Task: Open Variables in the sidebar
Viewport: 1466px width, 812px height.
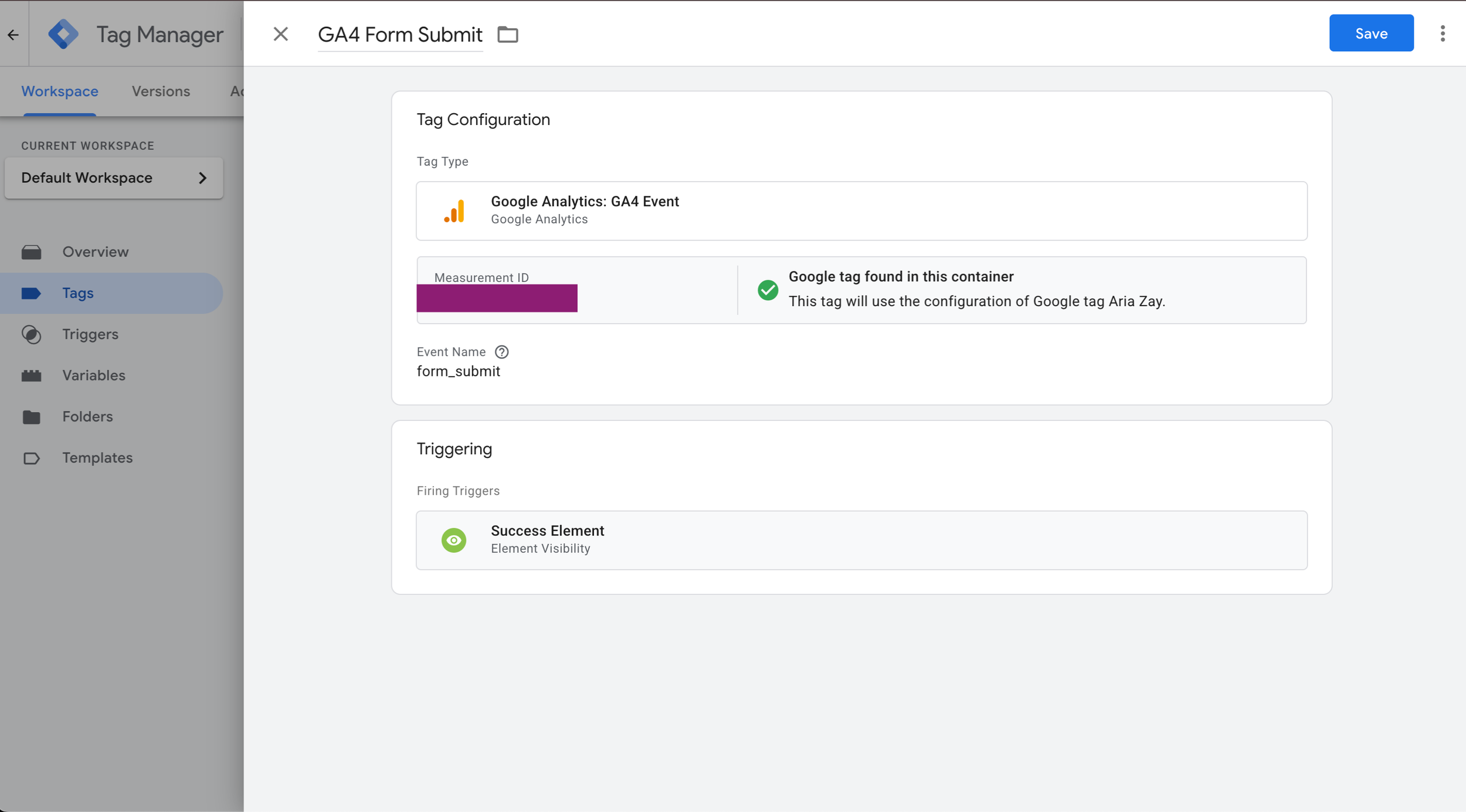Action: click(94, 375)
